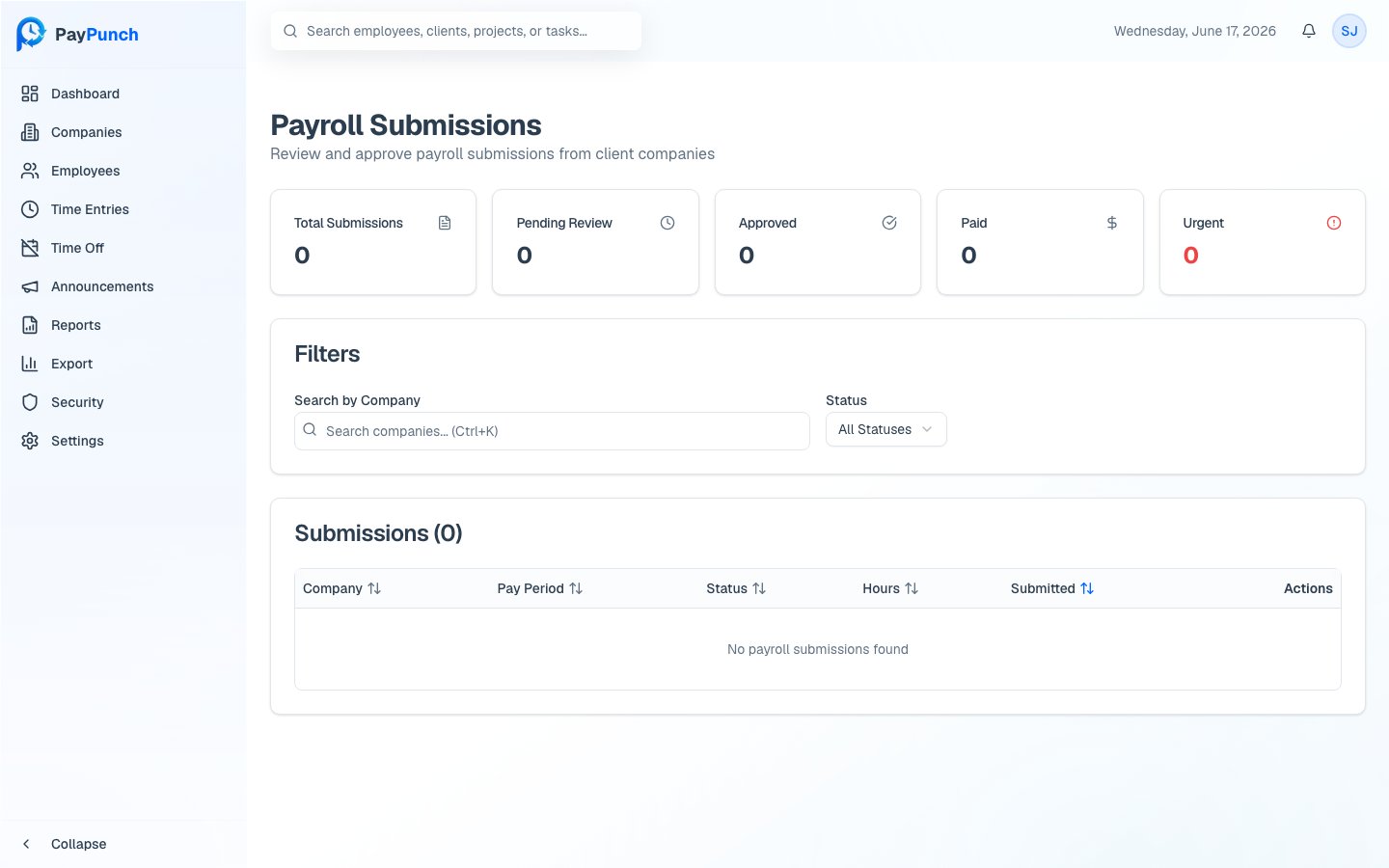1389x868 pixels.
Task: Click the Company column header
Action: click(x=333, y=588)
